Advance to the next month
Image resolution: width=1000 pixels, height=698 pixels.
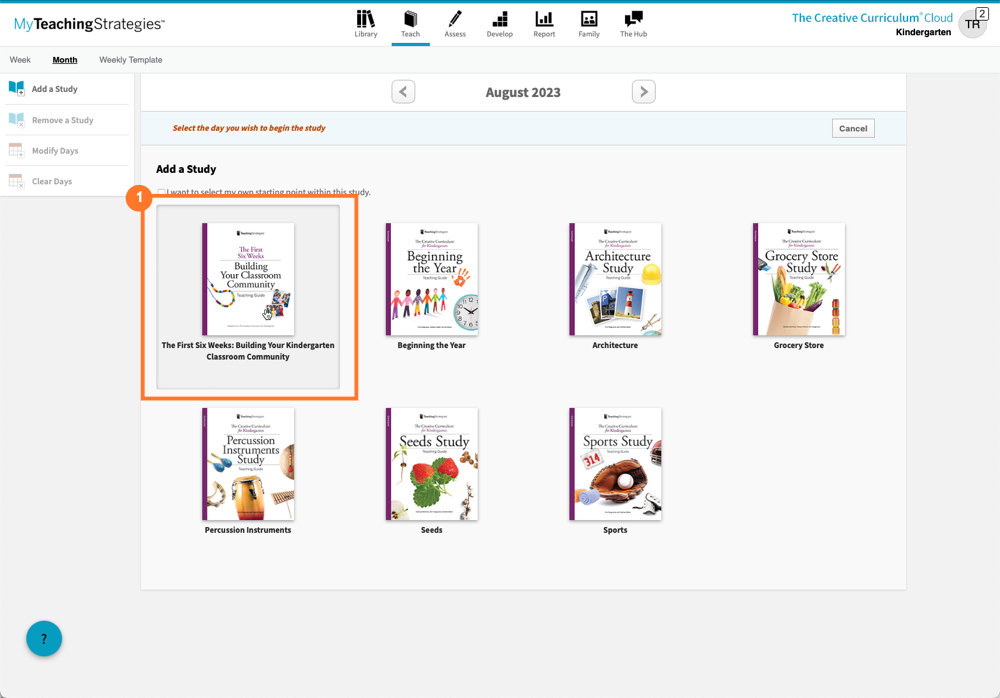[x=643, y=91]
